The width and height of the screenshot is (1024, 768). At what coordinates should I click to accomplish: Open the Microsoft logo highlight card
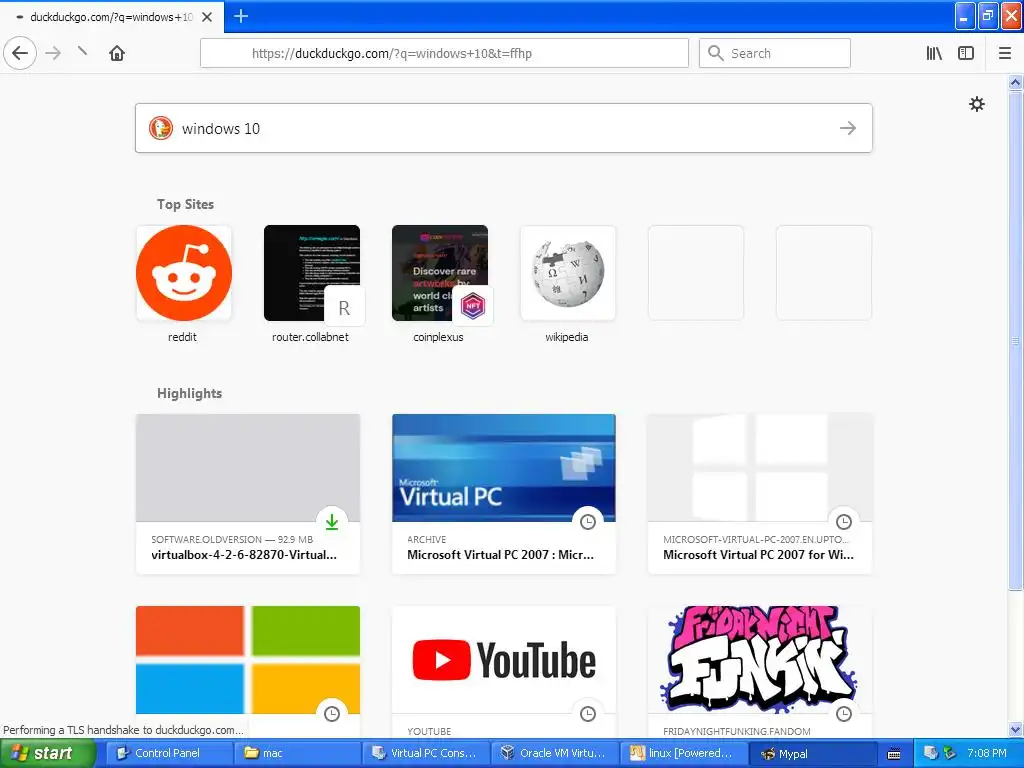(248, 671)
